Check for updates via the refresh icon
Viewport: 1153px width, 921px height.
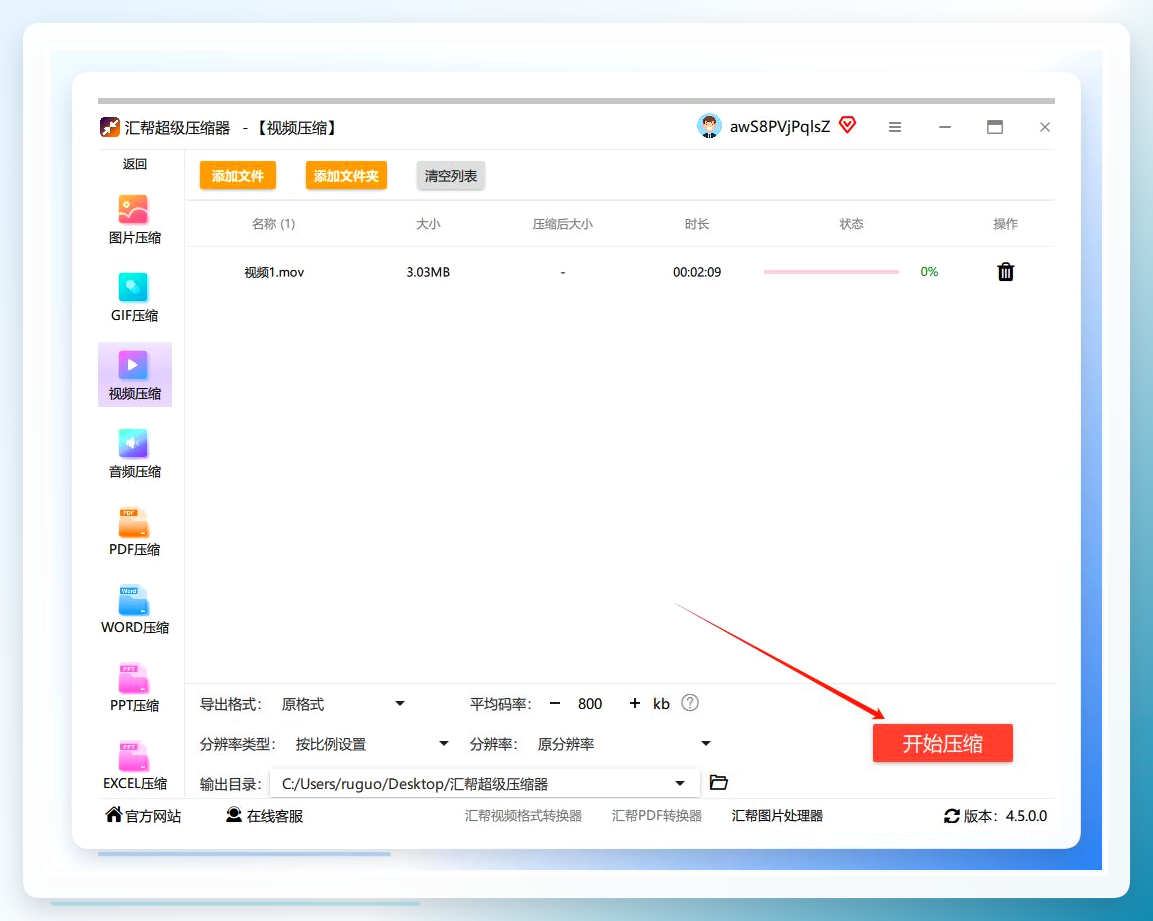tap(952, 816)
